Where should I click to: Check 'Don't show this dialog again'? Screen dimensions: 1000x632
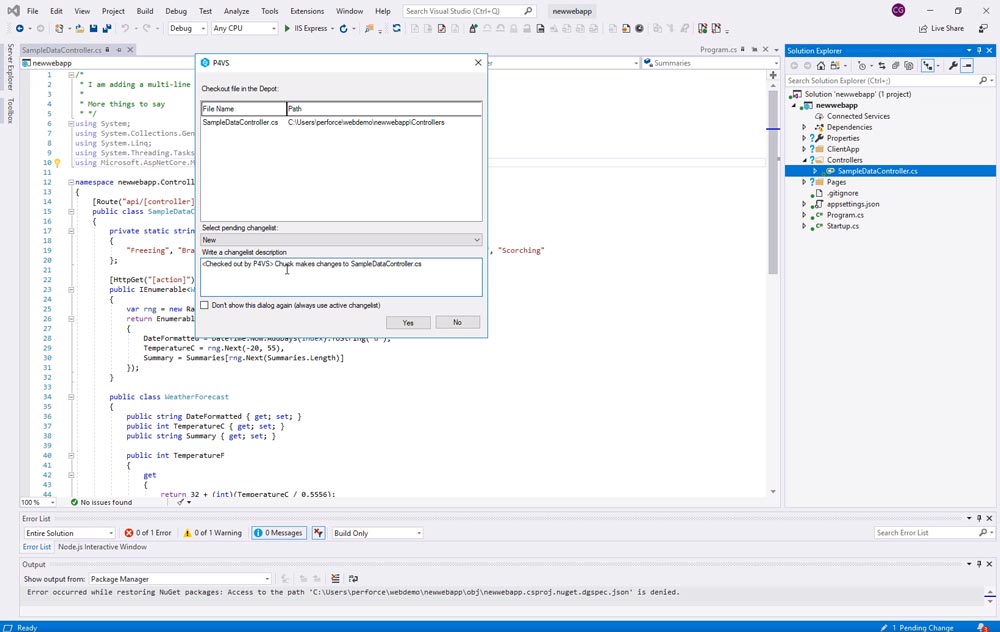204,305
